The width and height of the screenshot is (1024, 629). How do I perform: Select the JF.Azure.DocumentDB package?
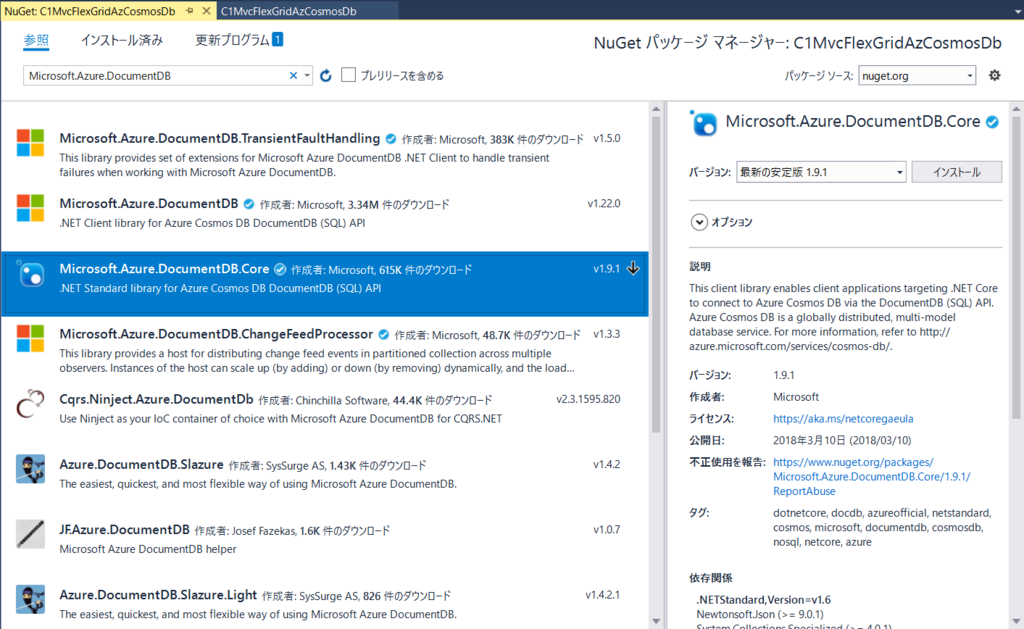click(124, 530)
